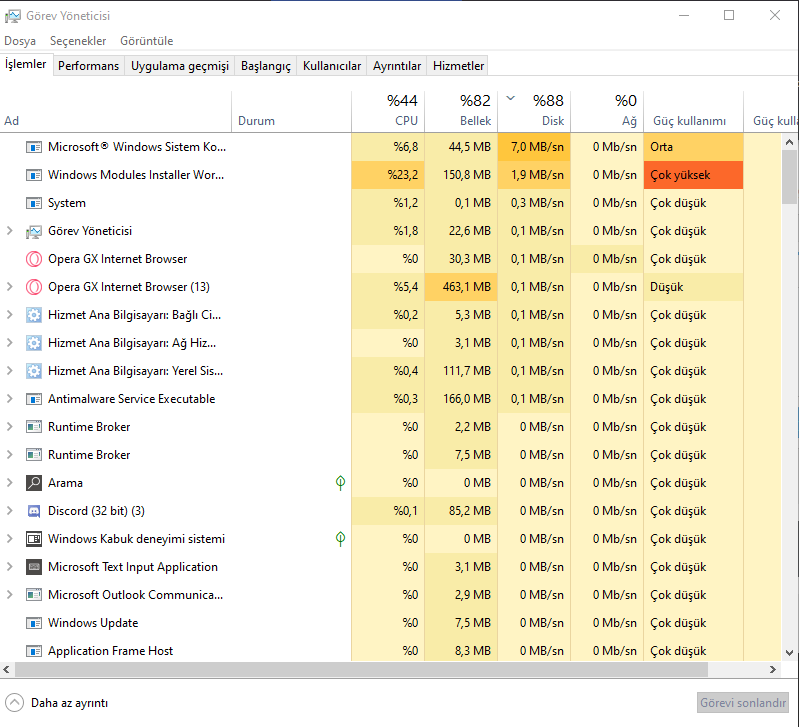Click the Arama magnifier icon
The width and height of the screenshot is (799, 727).
[x=34, y=483]
